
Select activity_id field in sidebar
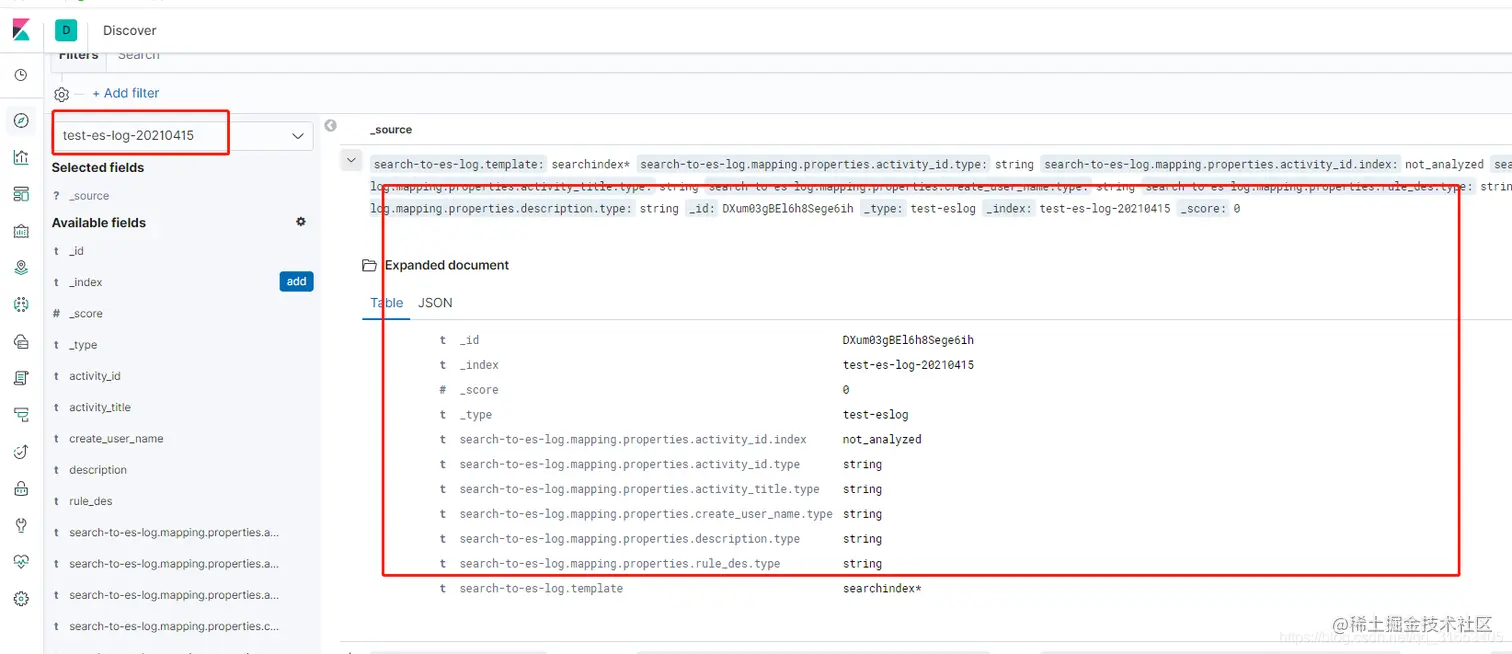[x=95, y=376]
